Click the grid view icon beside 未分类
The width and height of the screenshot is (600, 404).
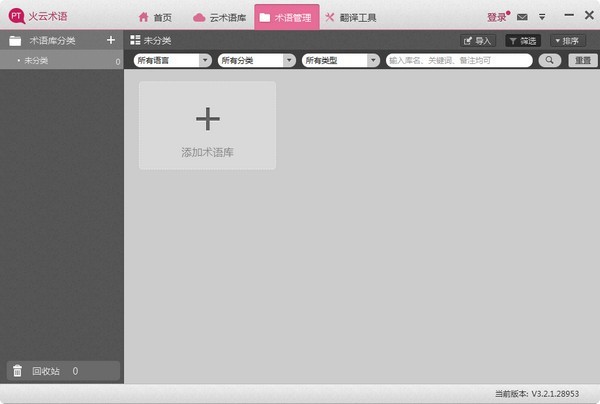[135, 40]
